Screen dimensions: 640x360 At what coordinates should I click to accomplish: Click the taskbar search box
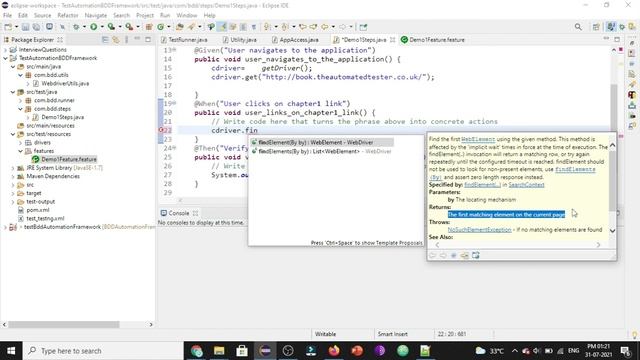click(x=103, y=351)
